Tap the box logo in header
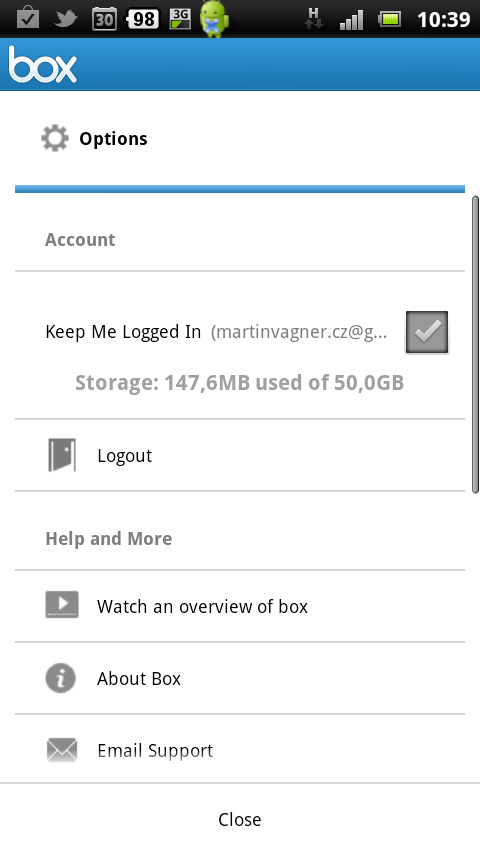480x854 pixels. click(x=42, y=64)
